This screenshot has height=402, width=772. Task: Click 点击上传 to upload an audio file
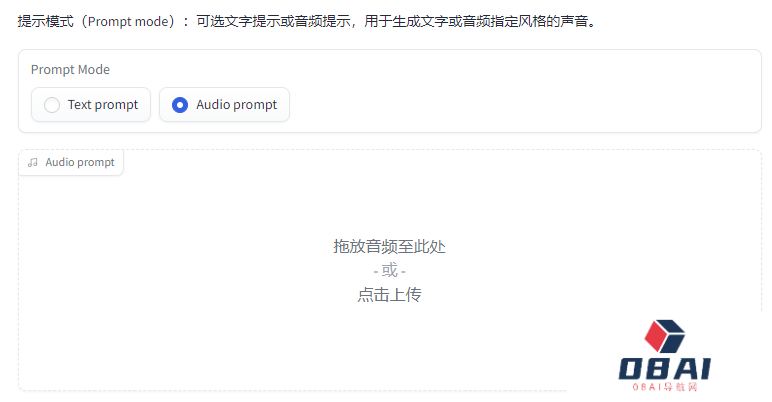(389, 295)
